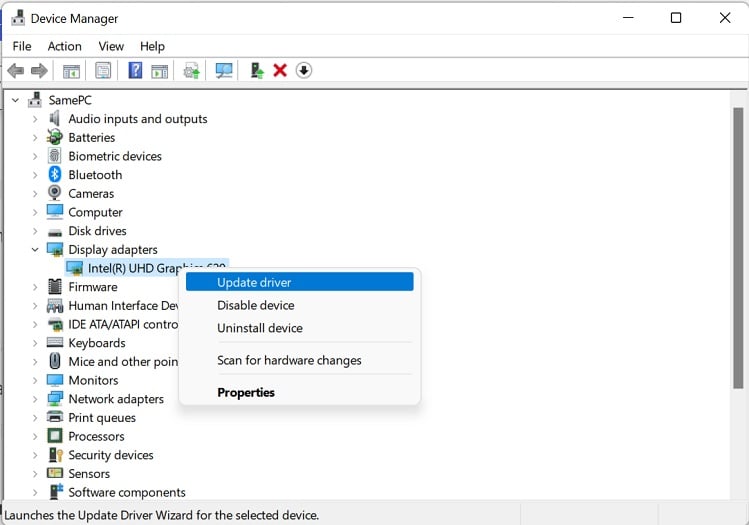Click the vertical scrollbar thumb
Viewport: 749px width, 525px height.
coord(738,248)
